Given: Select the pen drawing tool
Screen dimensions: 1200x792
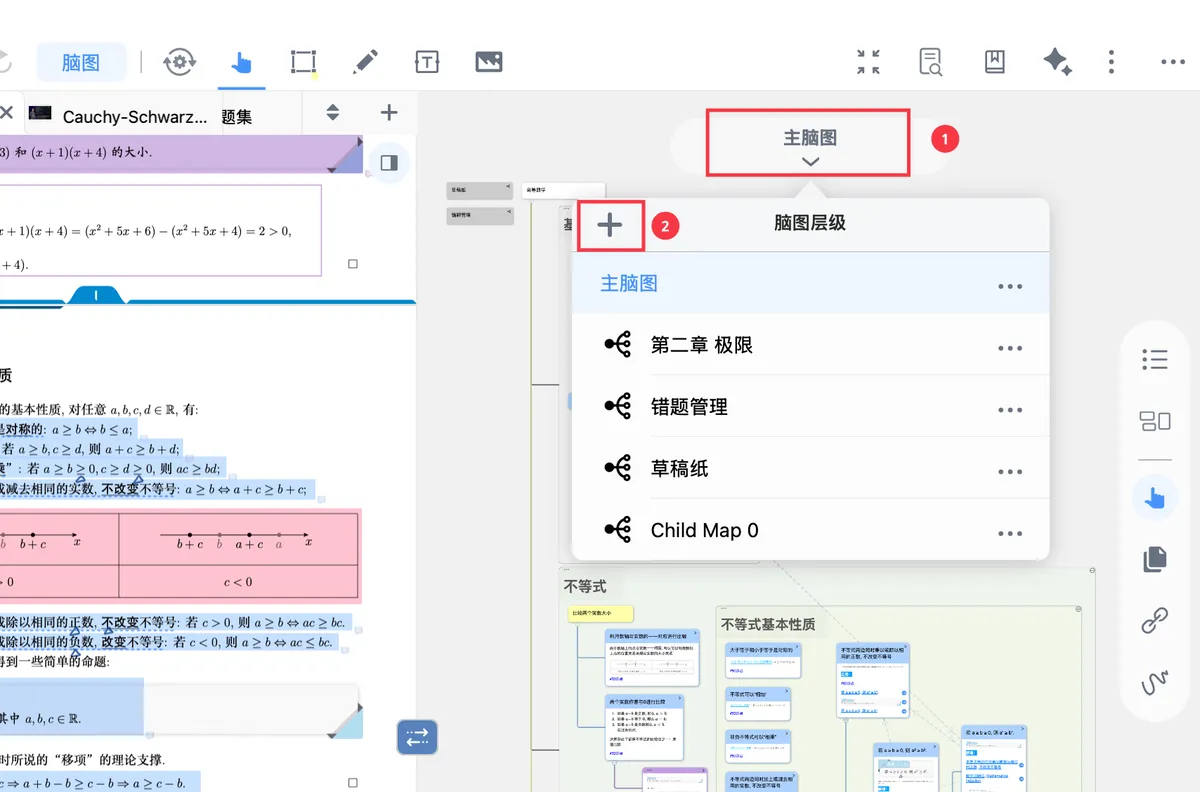Looking at the screenshot, I should pyautogui.click(x=365, y=62).
